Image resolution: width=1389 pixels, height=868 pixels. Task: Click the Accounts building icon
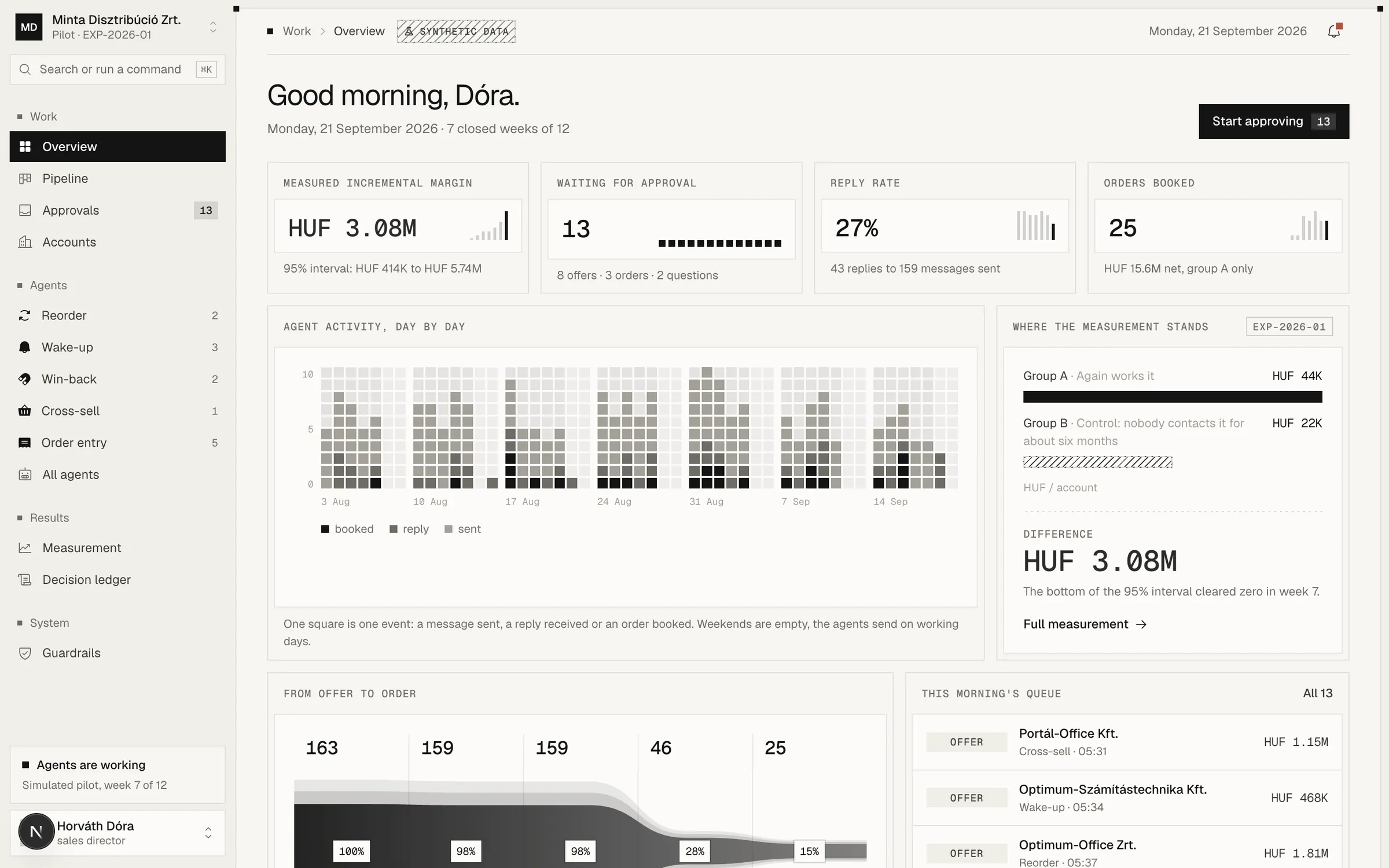(25, 242)
